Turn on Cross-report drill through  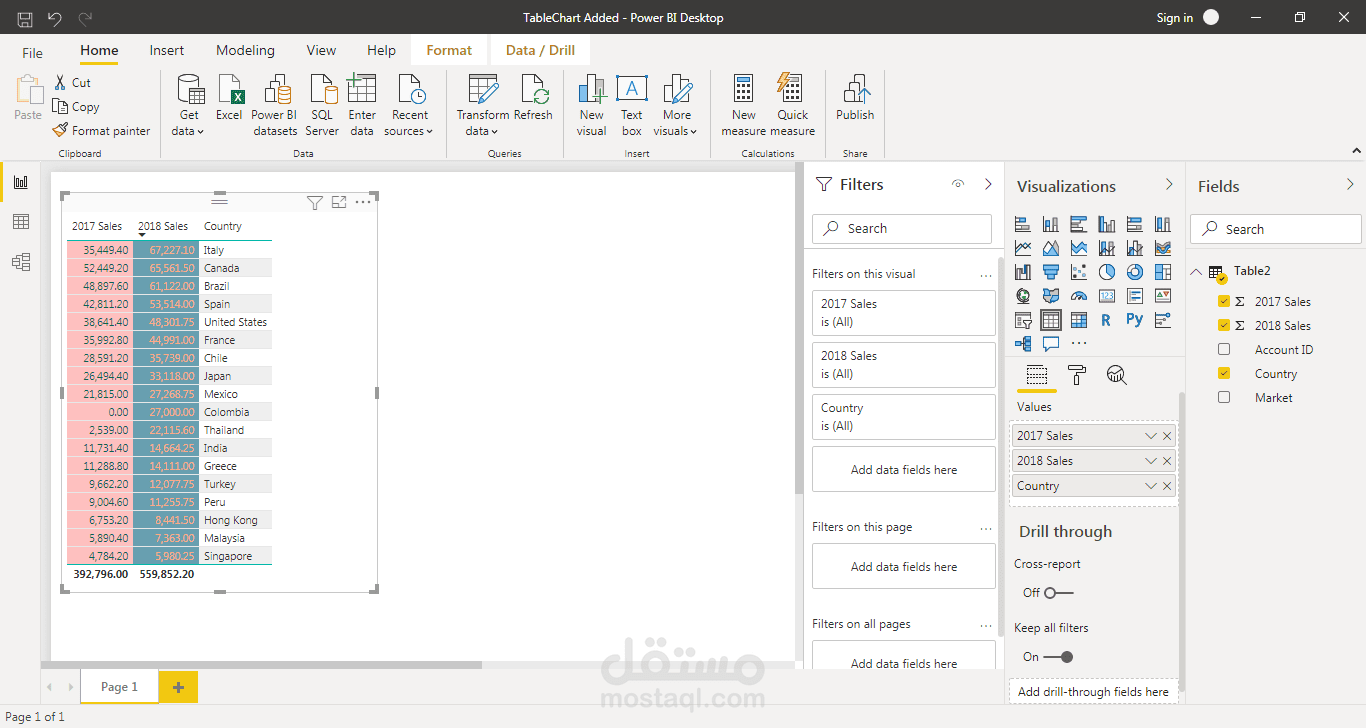[1058, 593]
